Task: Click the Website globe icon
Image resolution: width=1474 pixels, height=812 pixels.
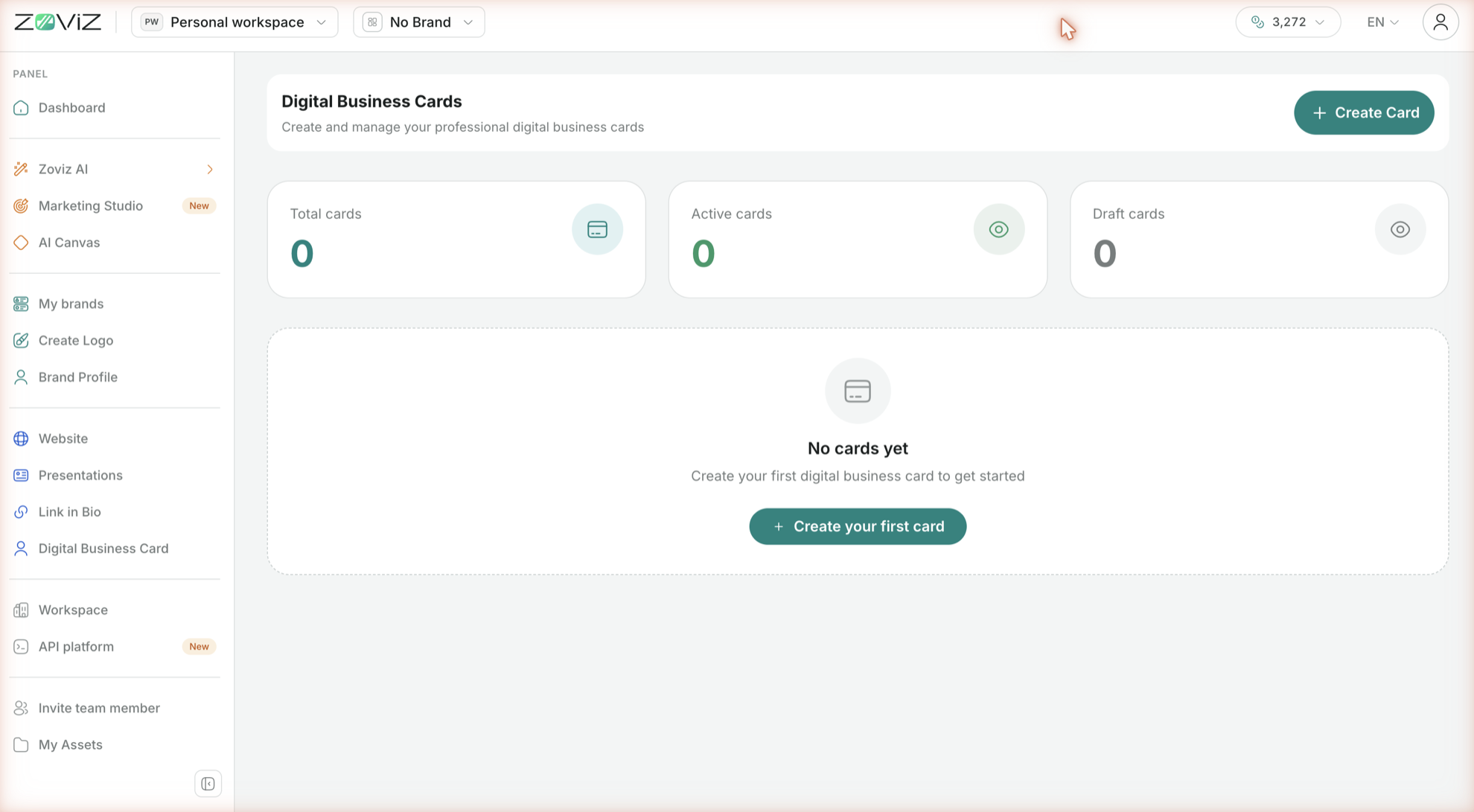Action: click(x=21, y=438)
